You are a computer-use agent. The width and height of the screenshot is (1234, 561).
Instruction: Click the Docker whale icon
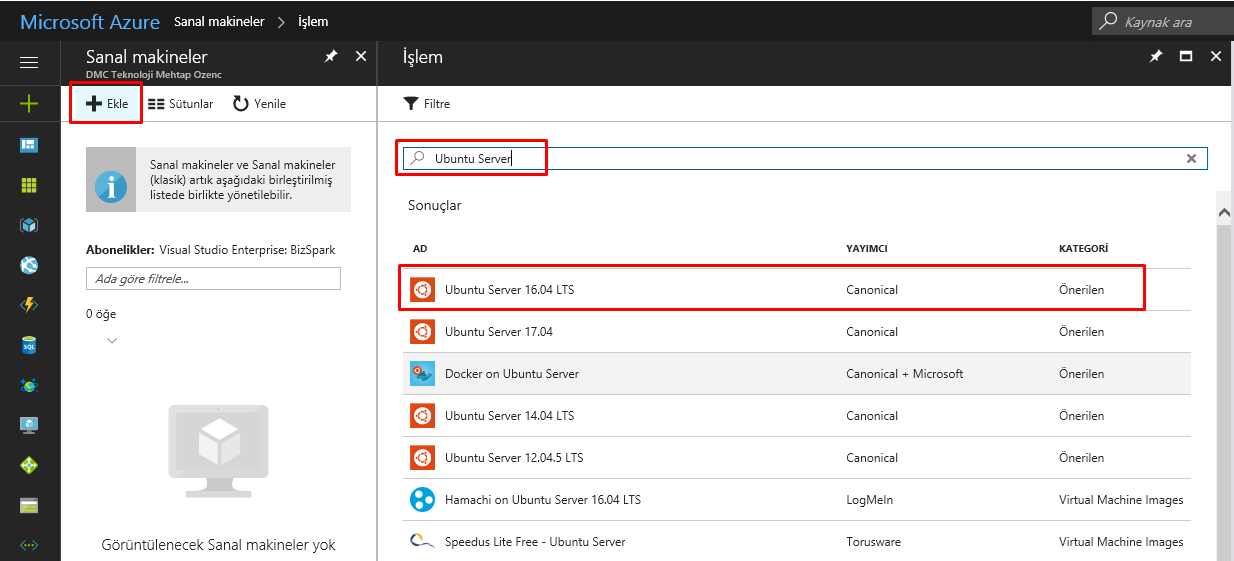422,374
